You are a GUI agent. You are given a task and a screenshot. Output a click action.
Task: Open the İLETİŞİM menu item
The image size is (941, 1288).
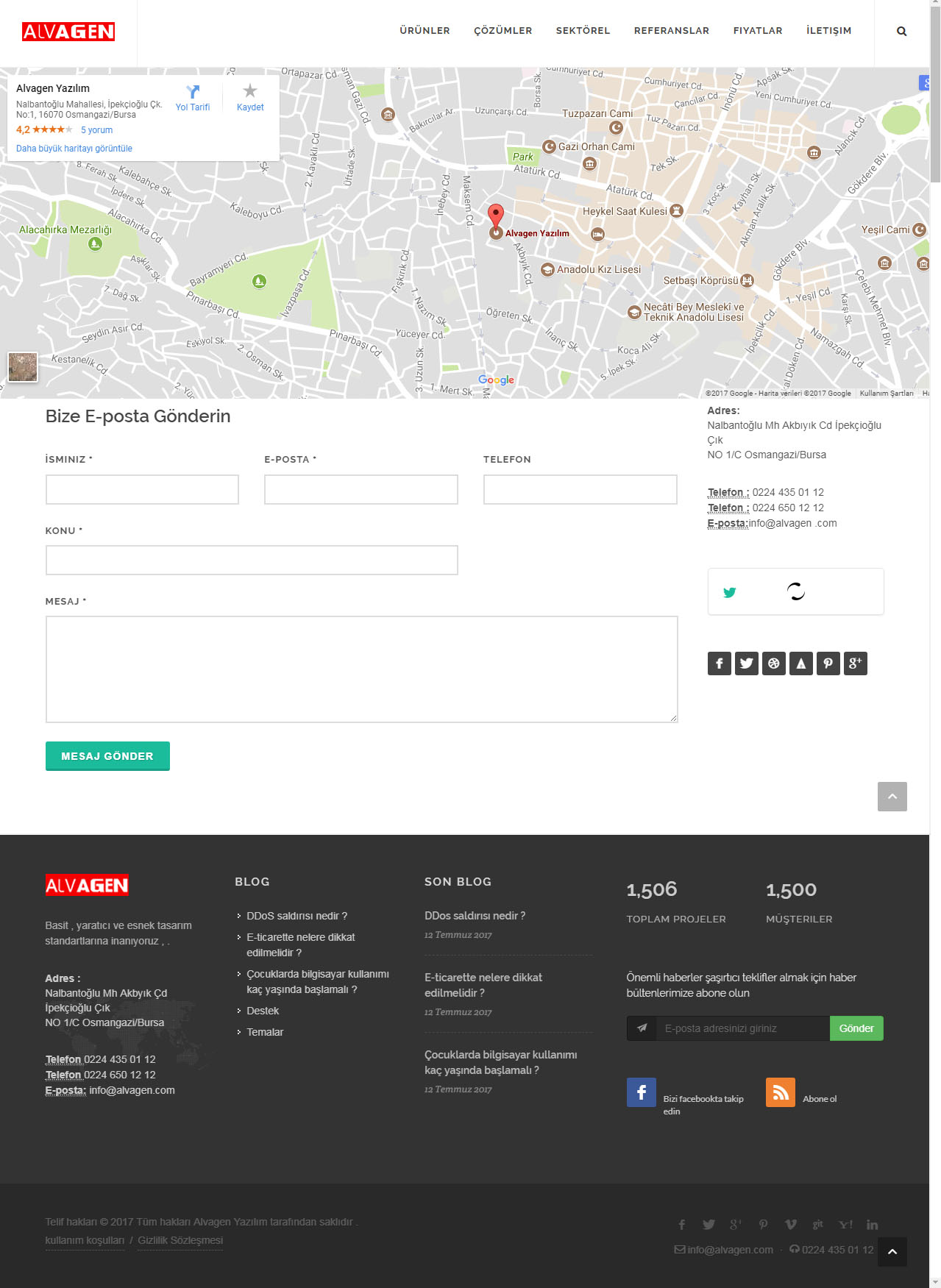(x=828, y=31)
